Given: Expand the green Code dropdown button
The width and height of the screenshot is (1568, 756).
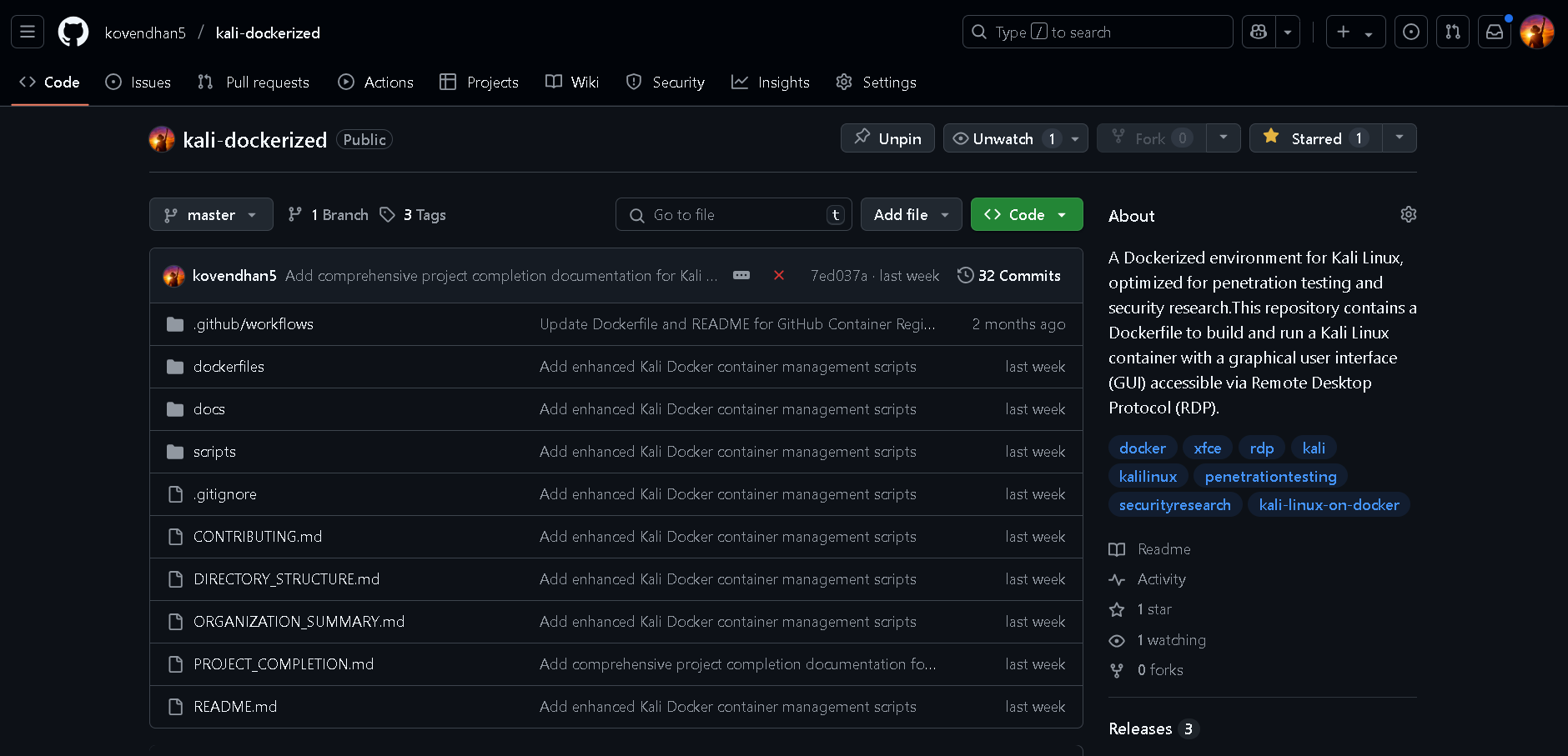Looking at the screenshot, I should [1027, 214].
